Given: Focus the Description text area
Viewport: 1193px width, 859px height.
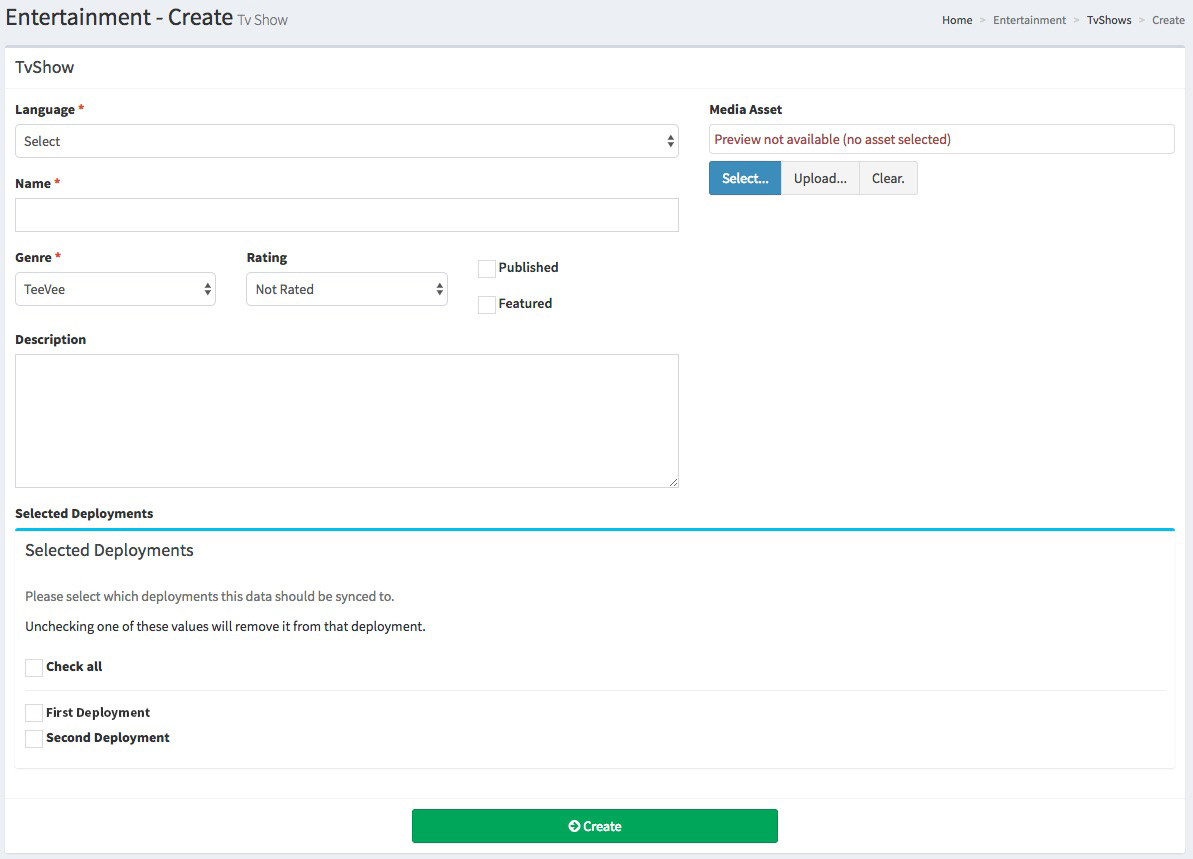Looking at the screenshot, I should pos(346,420).
